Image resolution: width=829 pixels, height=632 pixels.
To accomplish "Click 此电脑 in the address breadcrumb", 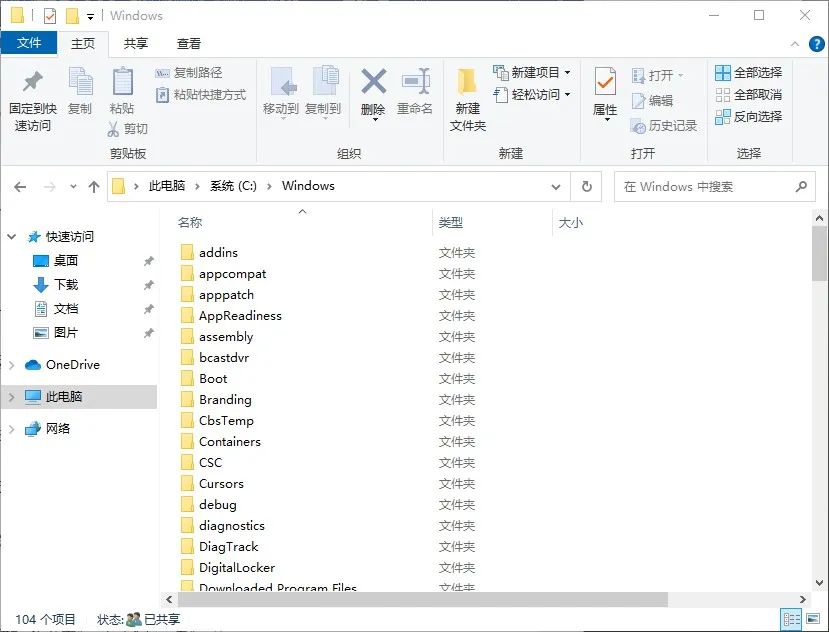I will pyautogui.click(x=167, y=186).
